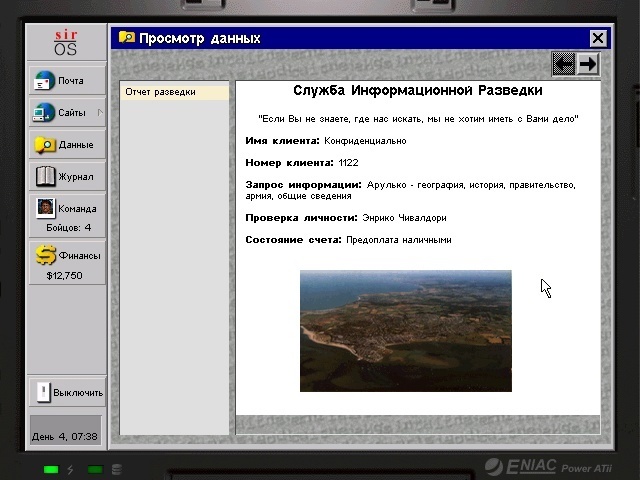Close the Просмотр данных window
640x480 pixels.
pyautogui.click(x=598, y=38)
